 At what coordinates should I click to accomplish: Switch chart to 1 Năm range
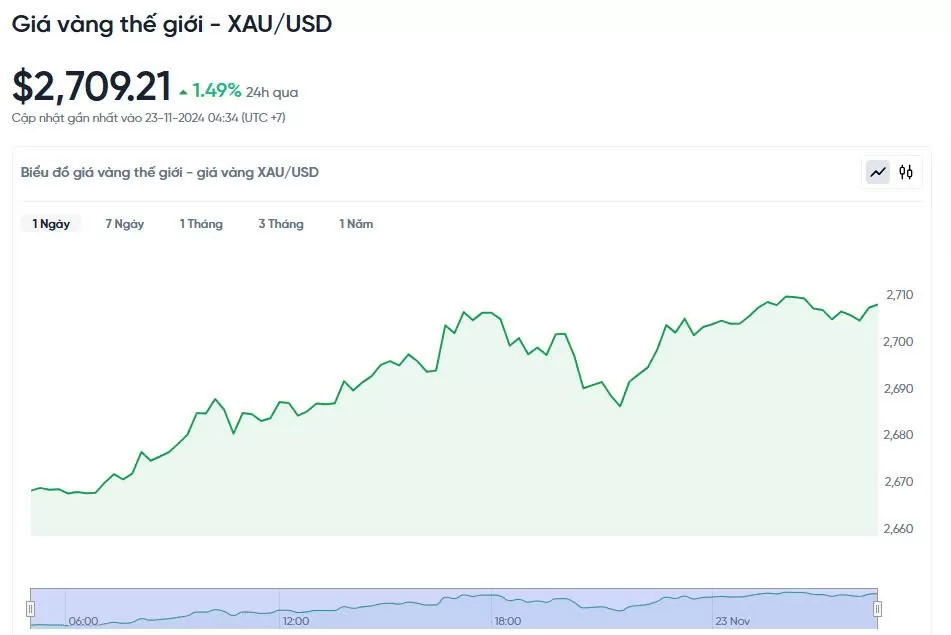point(356,224)
